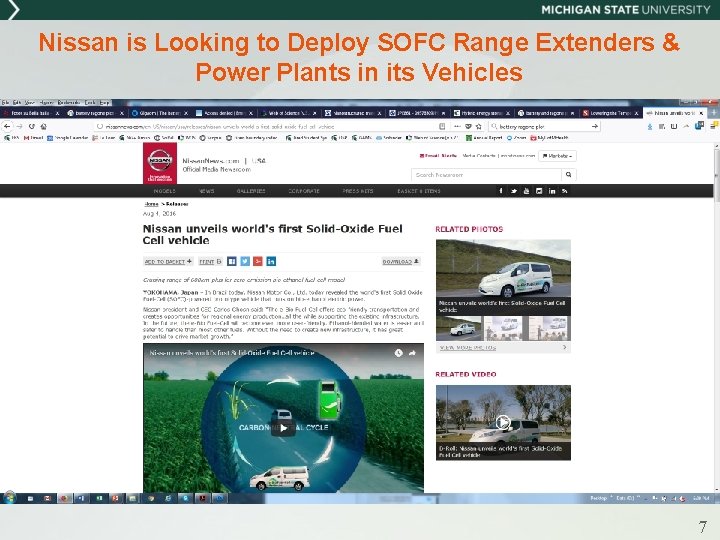Switch to the Hybrid energy storage tab
The image size is (720, 540).
coord(481,112)
